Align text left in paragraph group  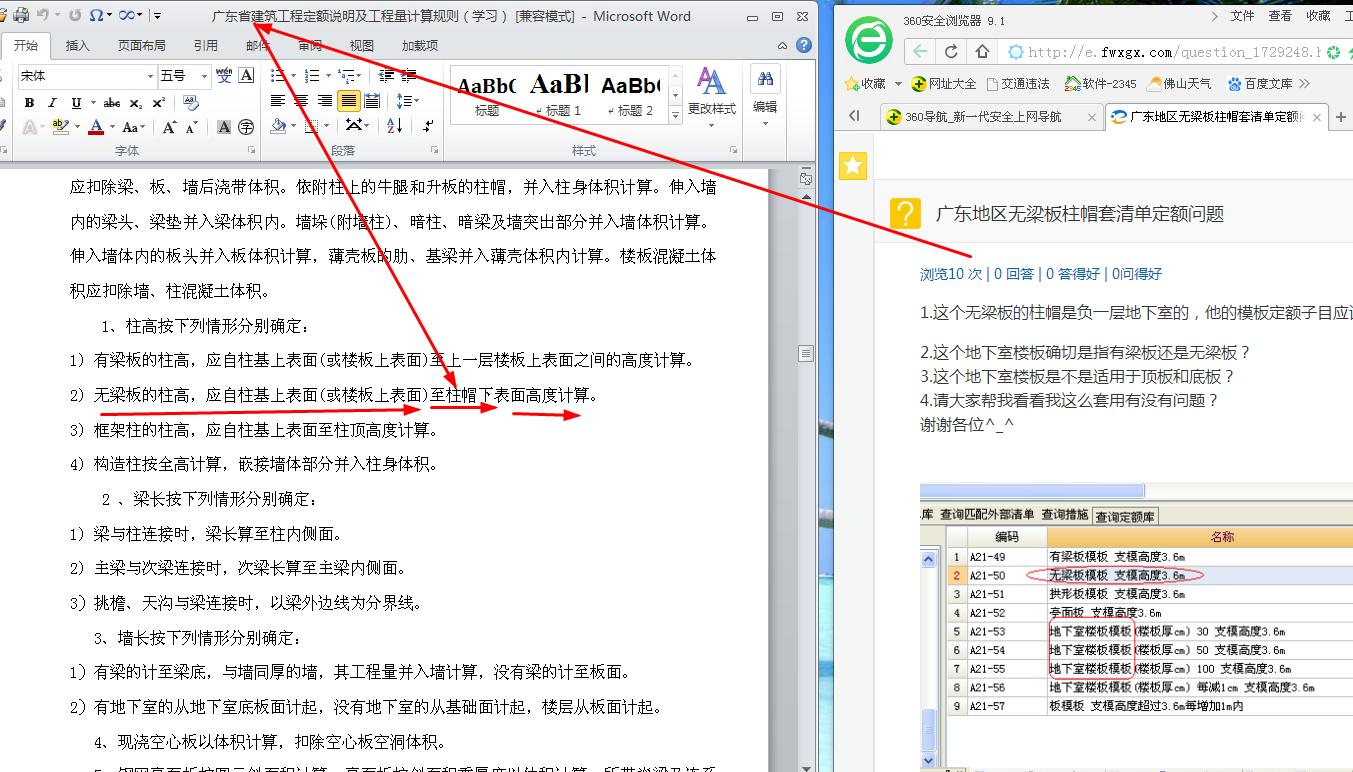[x=278, y=101]
